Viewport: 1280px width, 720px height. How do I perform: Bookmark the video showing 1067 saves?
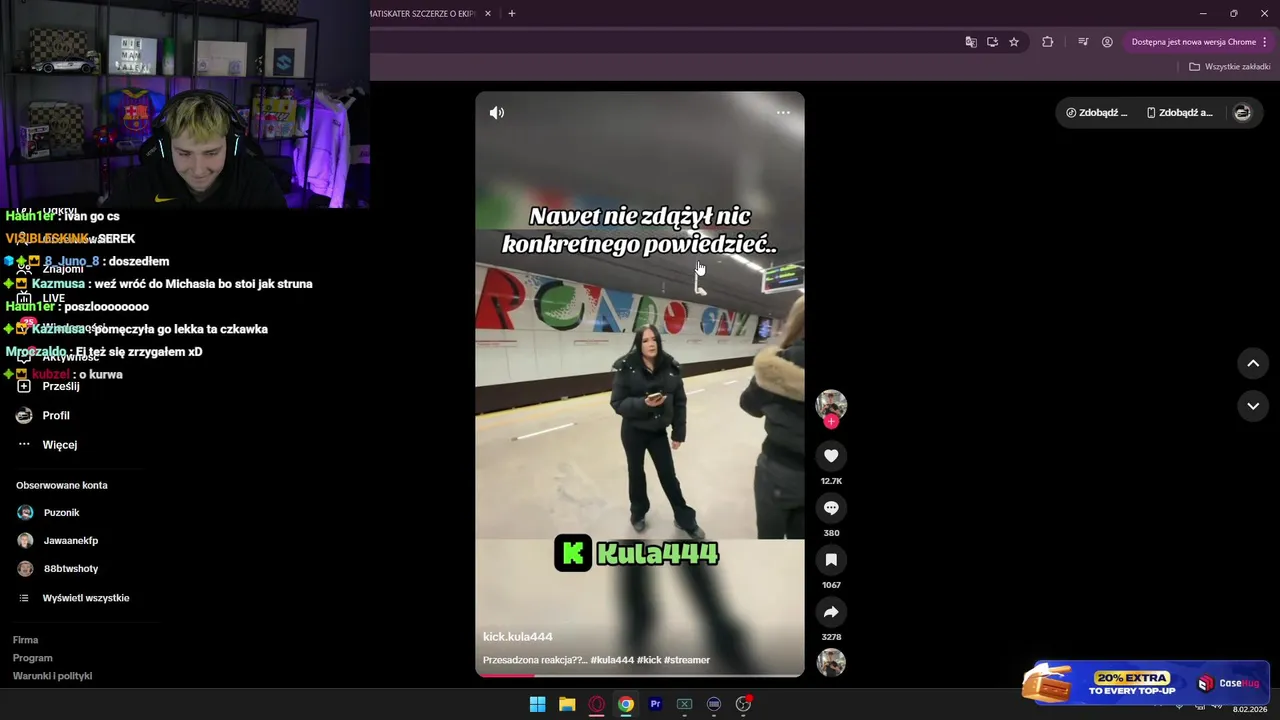pos(831,560)
